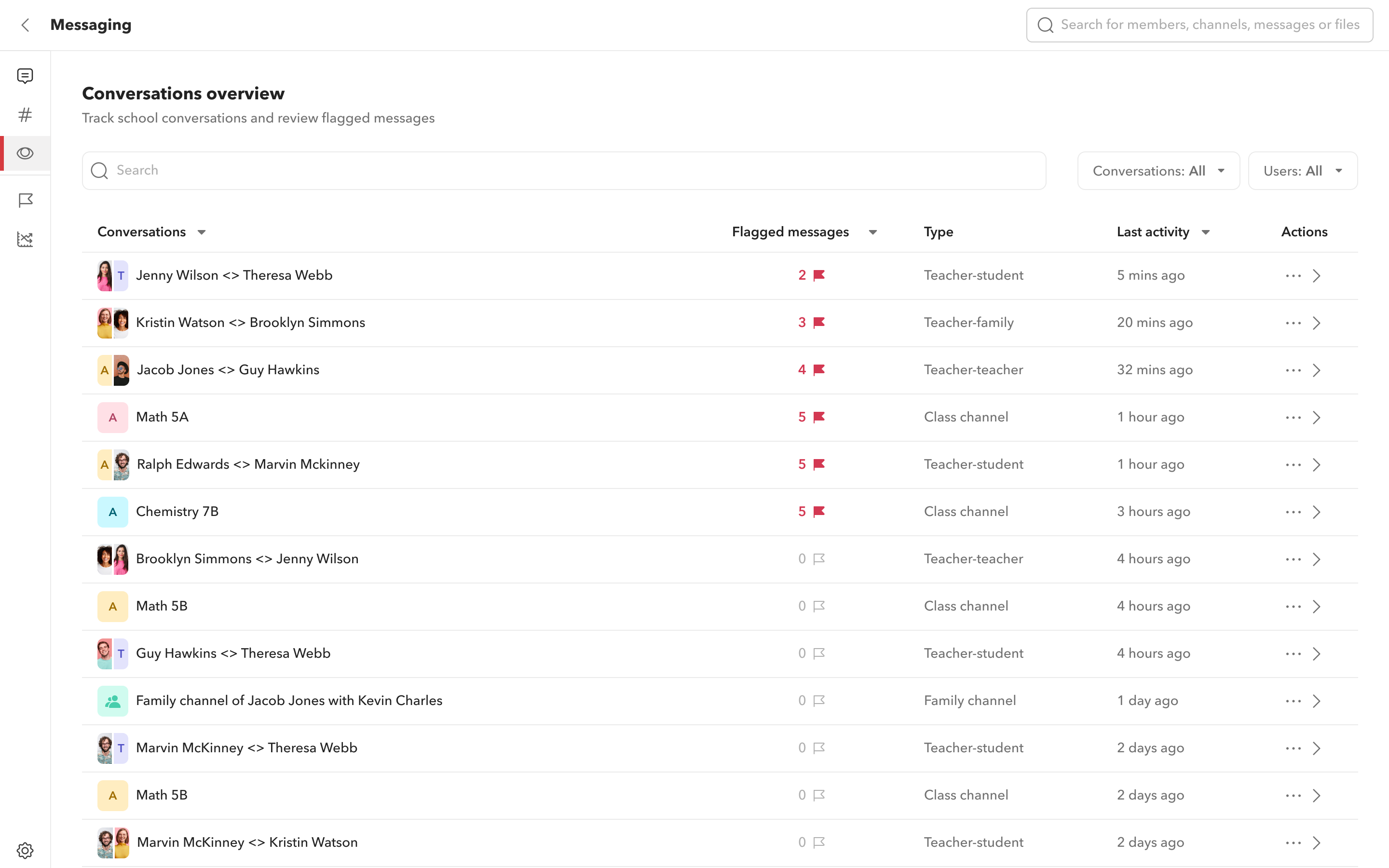Select the eye/overview icon in sidebar

pos(25,153)
